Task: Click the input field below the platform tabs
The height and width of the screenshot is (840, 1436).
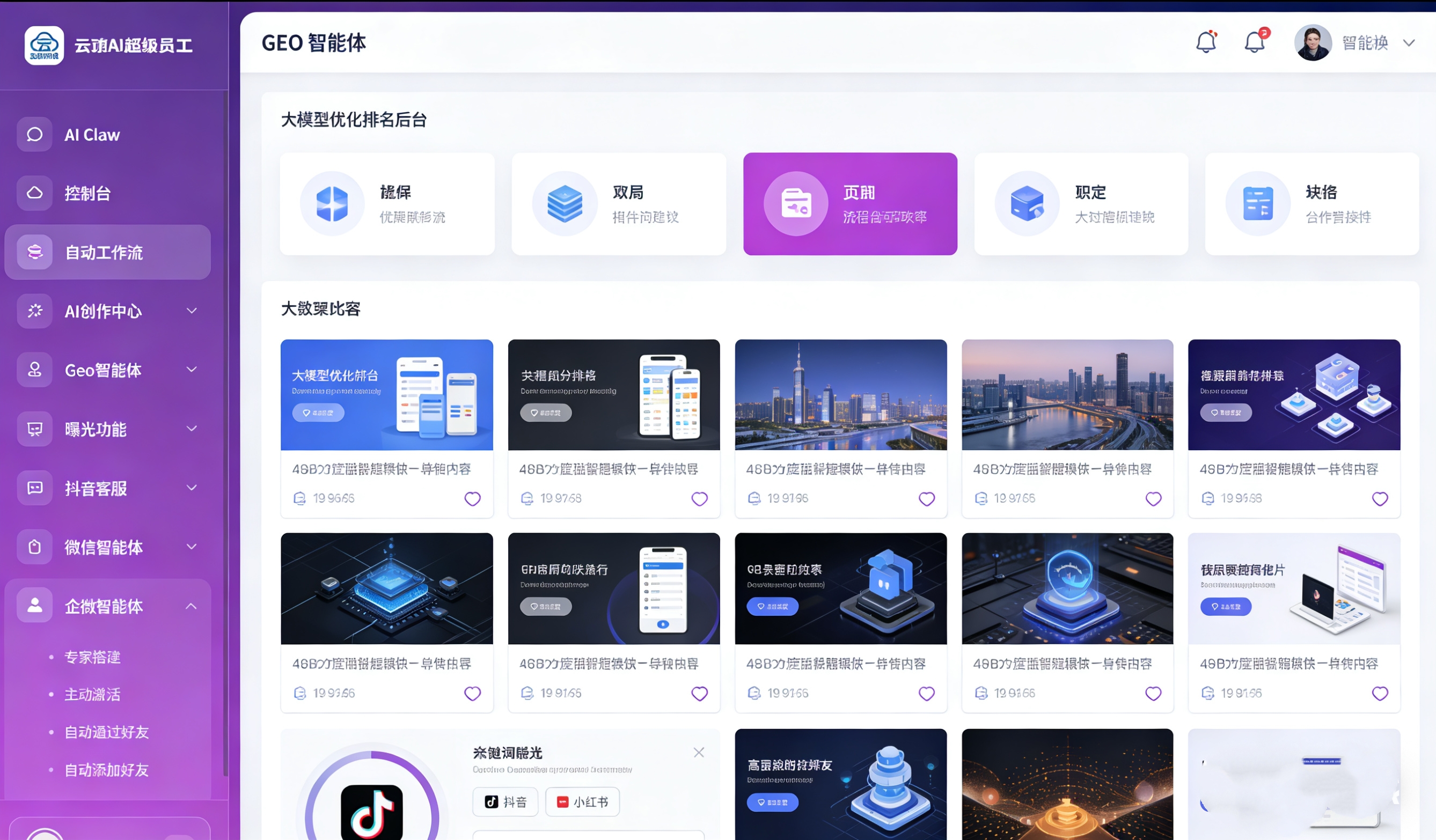Action: click(x=589, y=835)
